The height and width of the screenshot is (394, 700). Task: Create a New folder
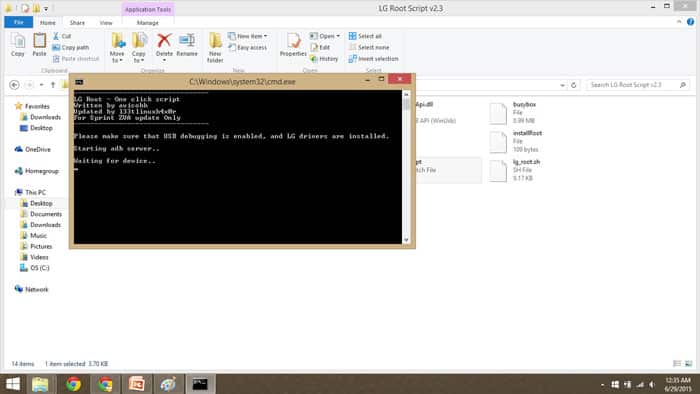tap(215, 47)
